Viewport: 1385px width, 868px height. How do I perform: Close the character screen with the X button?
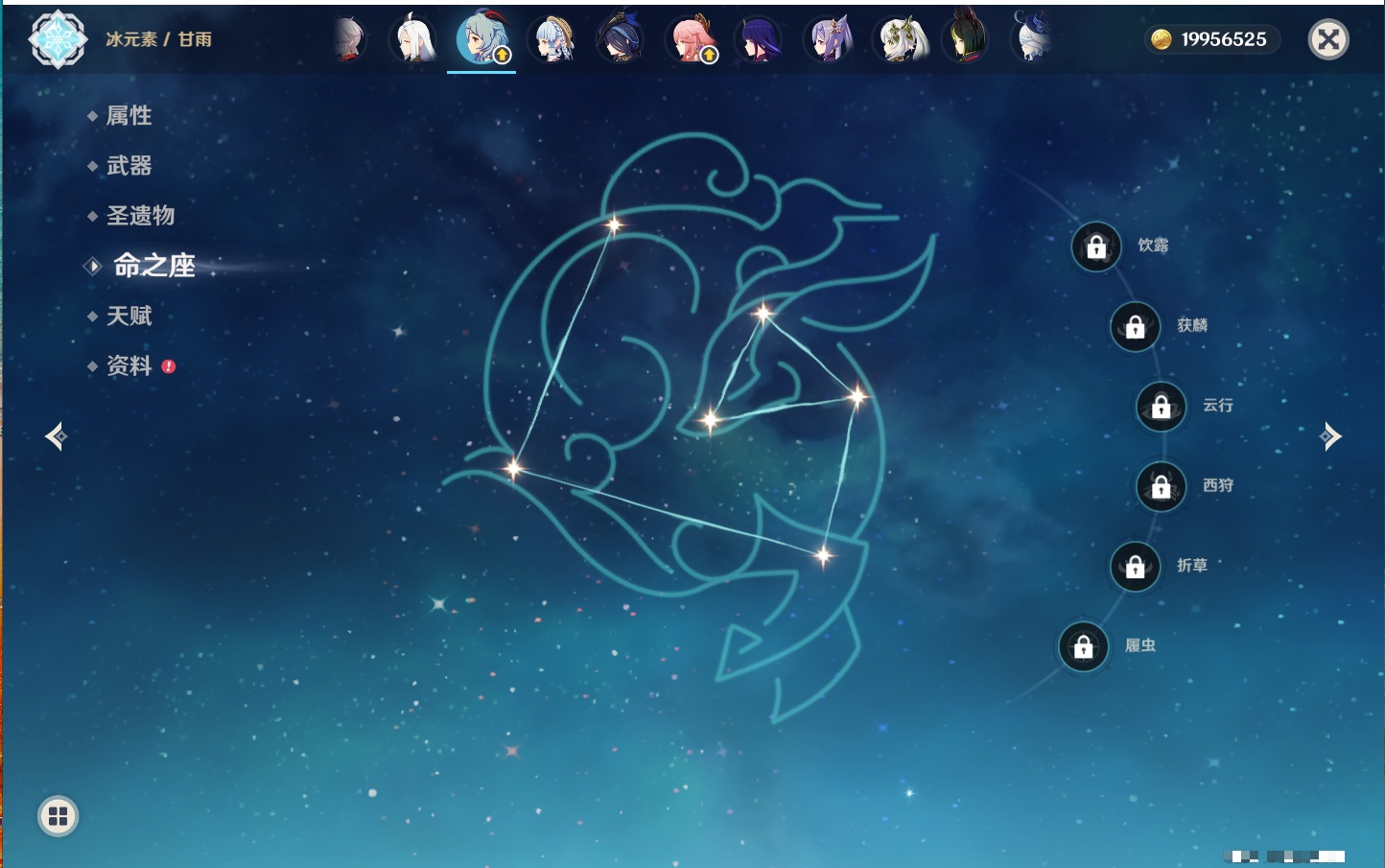click(x=1329, y=39)
